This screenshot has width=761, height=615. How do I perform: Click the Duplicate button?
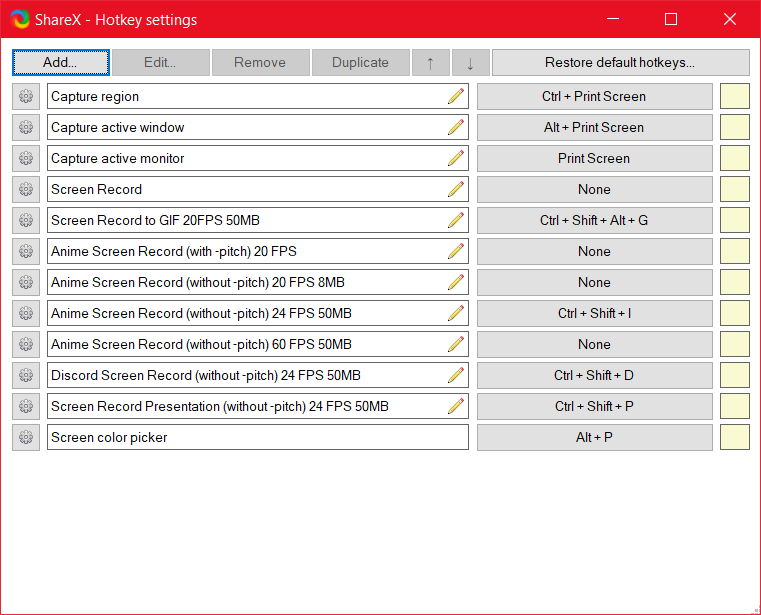[361, 62]
